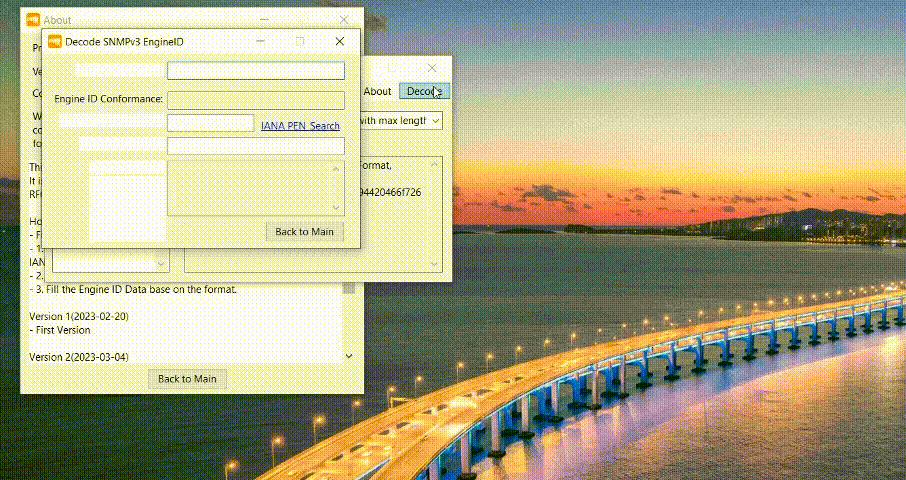Click the input field below the IANA PEN Search row
This screenshot has height=480, width=906.
256,146
